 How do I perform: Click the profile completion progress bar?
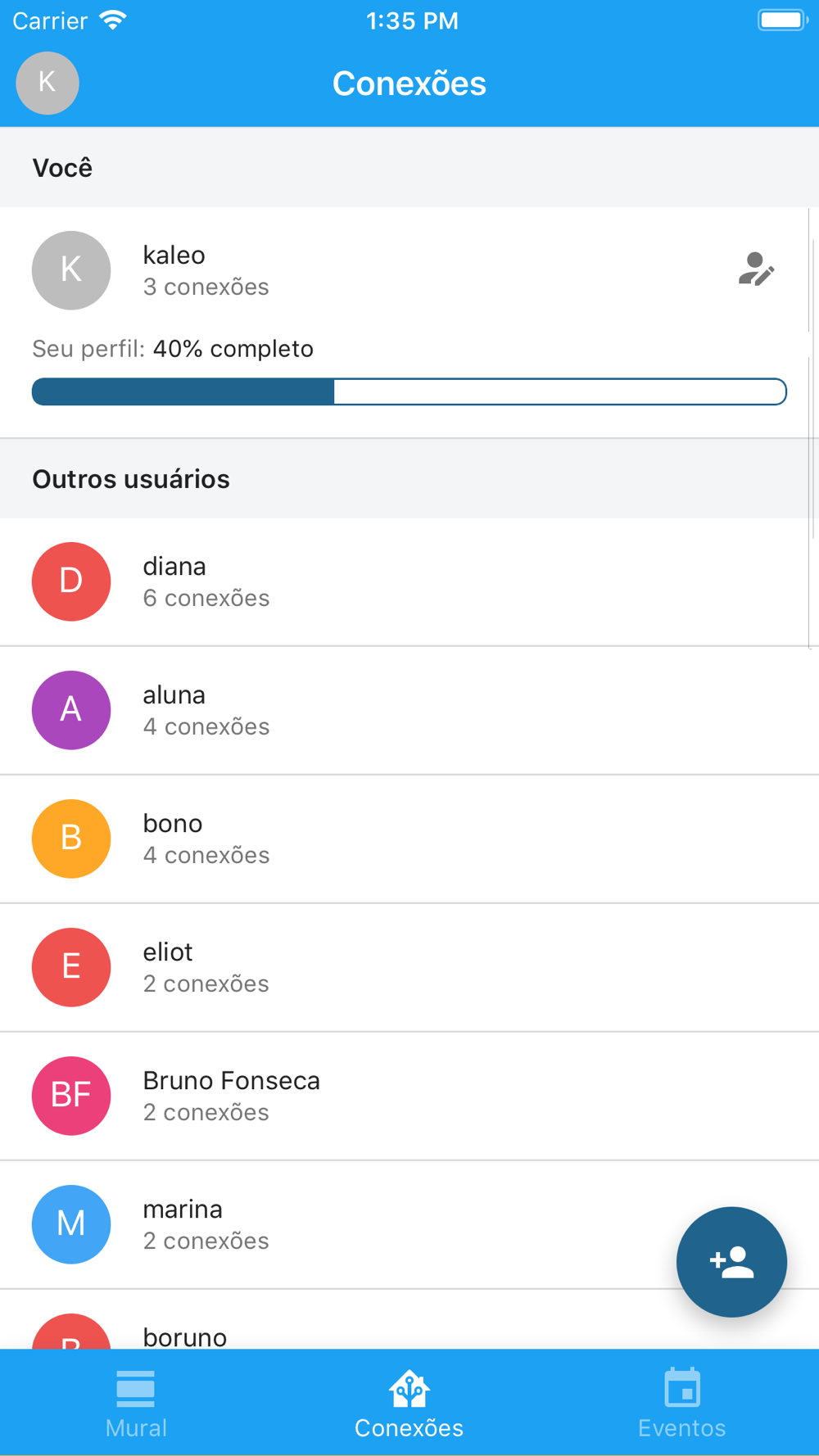coord(409,391)
